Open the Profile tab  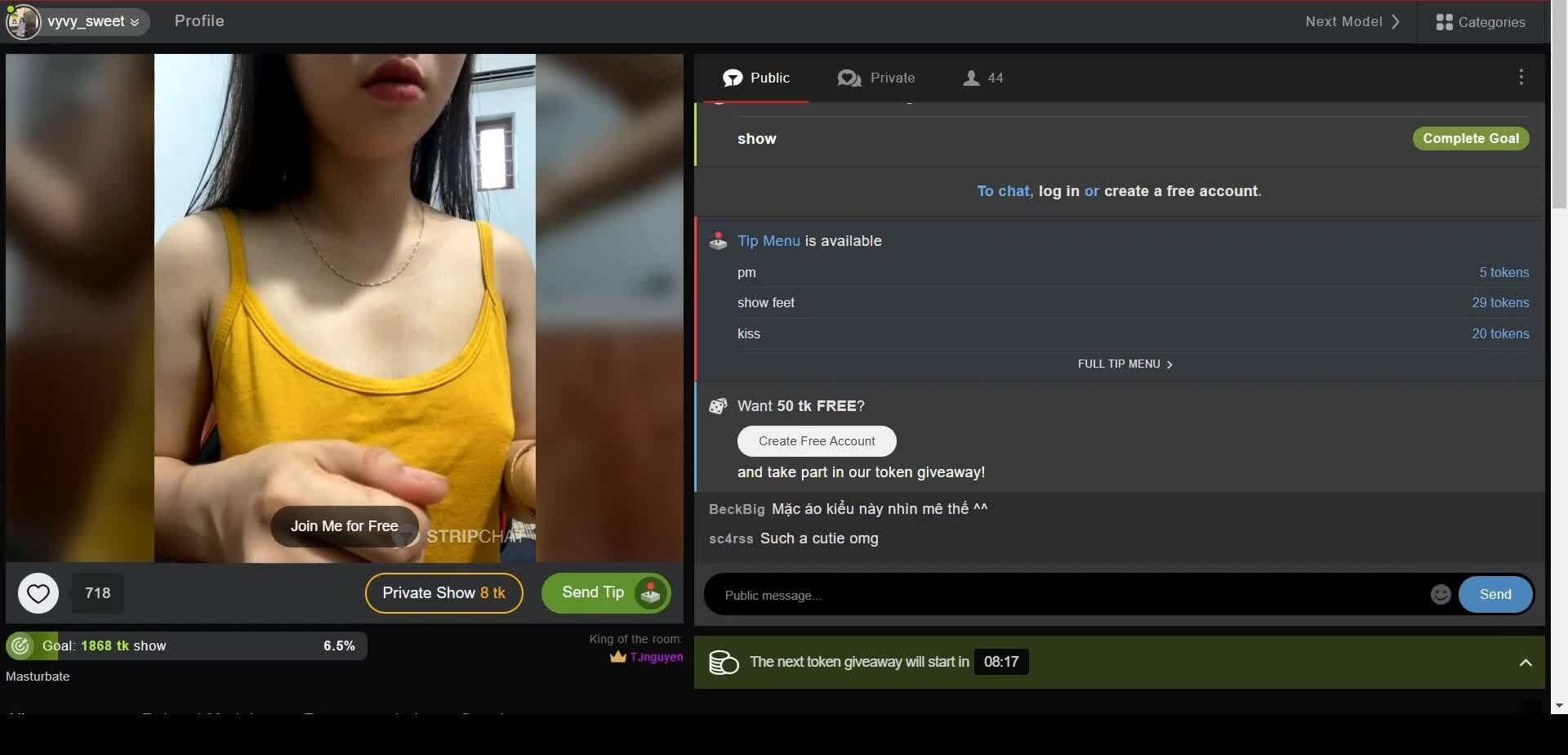pyautogui.click(x=199, y=21)
